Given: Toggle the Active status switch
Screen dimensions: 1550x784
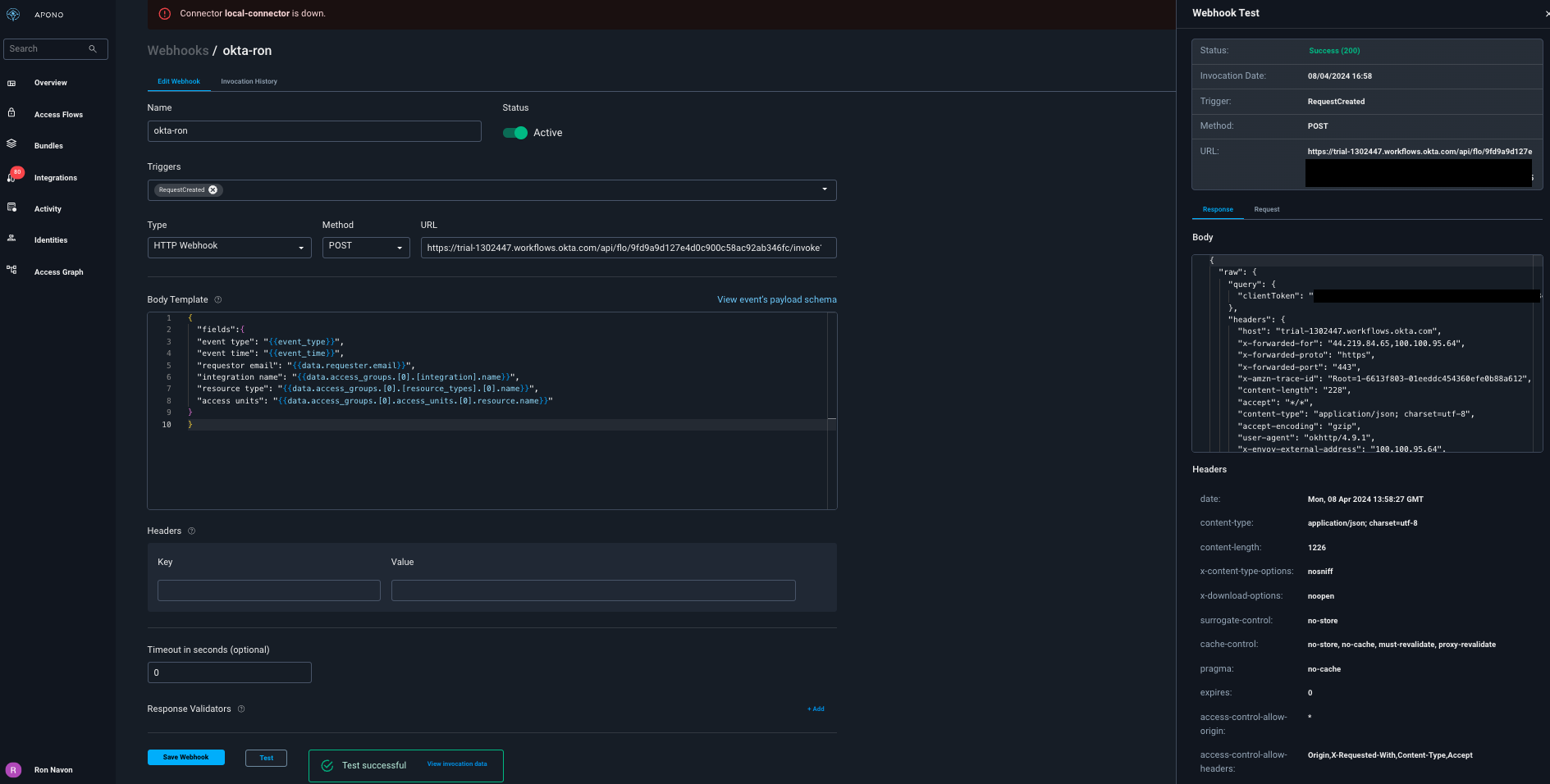Looking at the screenshot, I should [x=515, y=133].
